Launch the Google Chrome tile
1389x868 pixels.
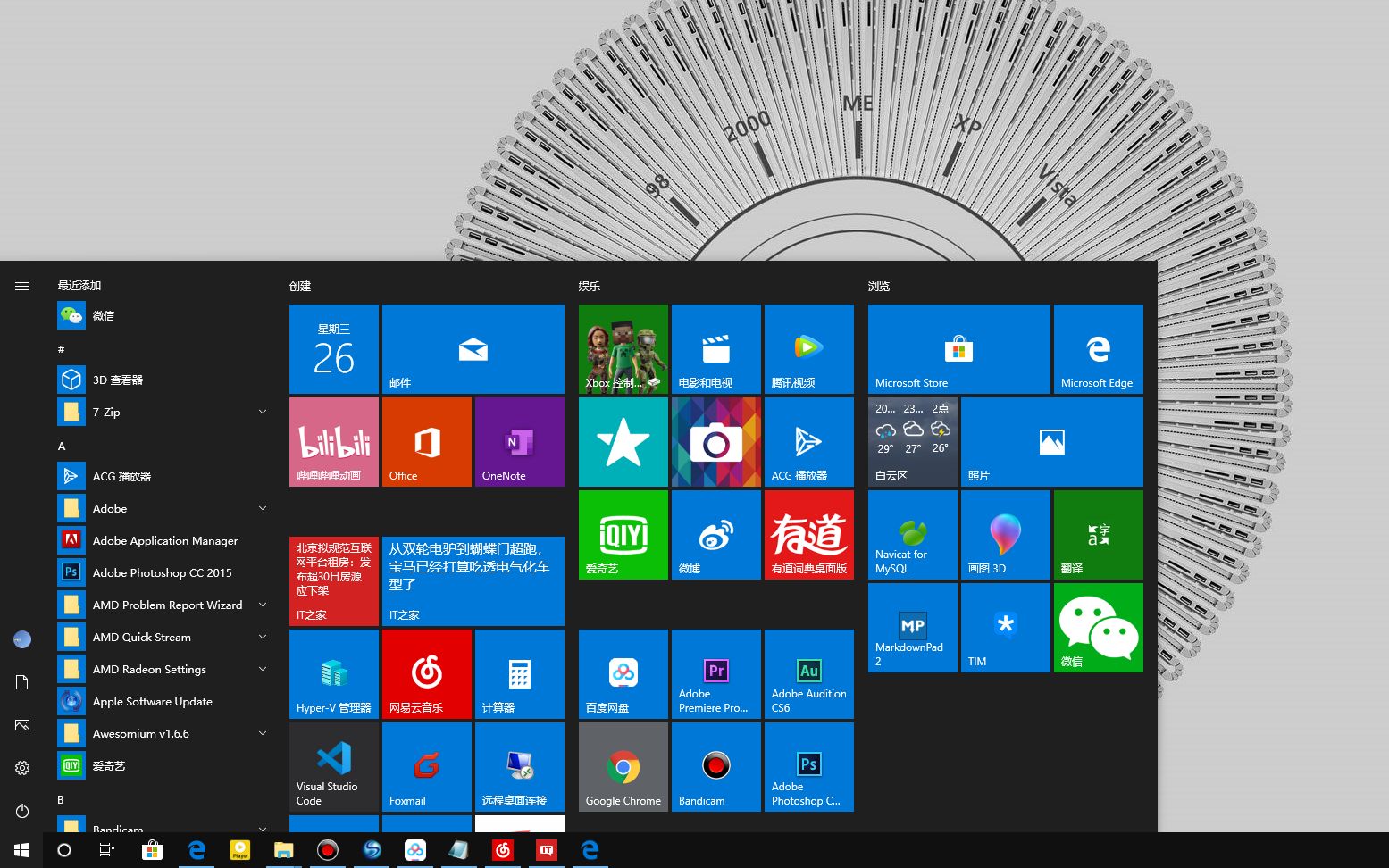click(x=623, y=767)
